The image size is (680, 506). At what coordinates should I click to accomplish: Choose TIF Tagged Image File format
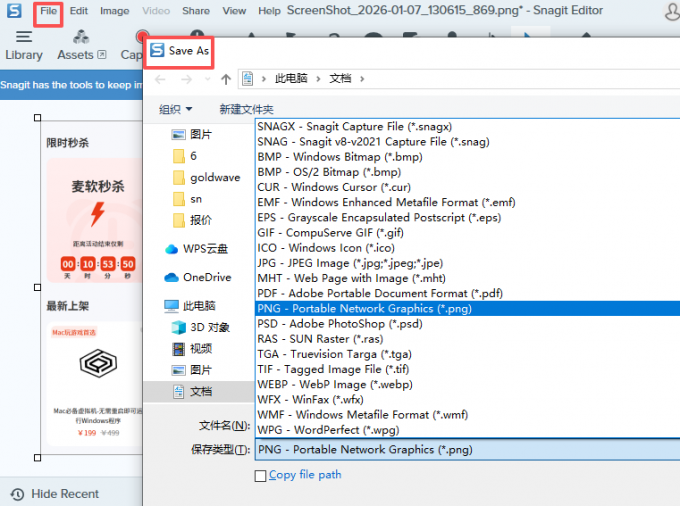point(468,369)
